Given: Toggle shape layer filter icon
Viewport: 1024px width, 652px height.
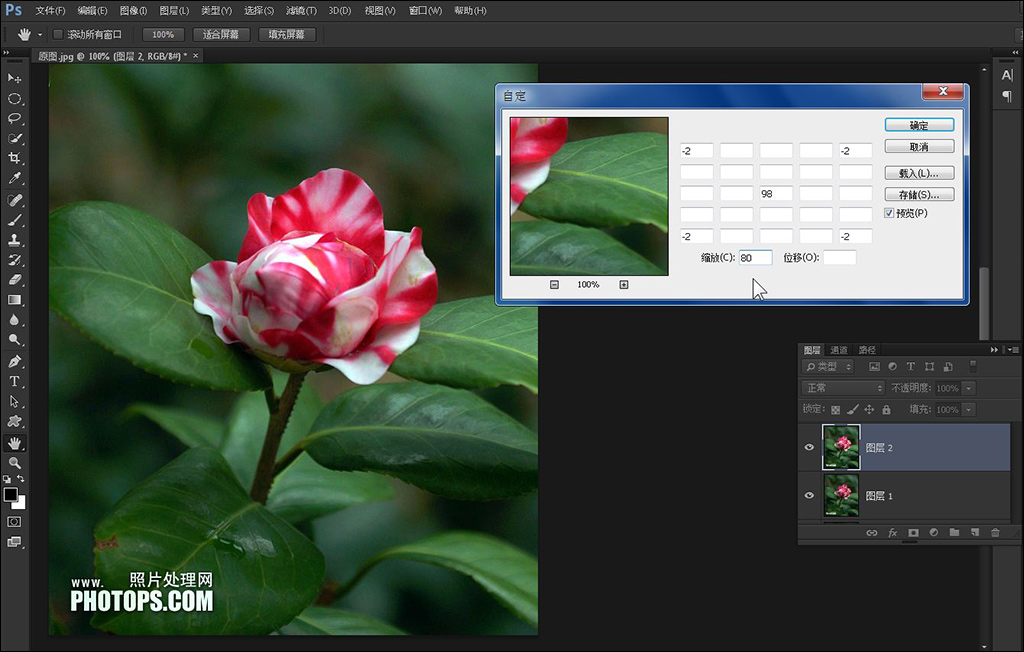Looking at the screenshot, I should [x=929, y=367].
